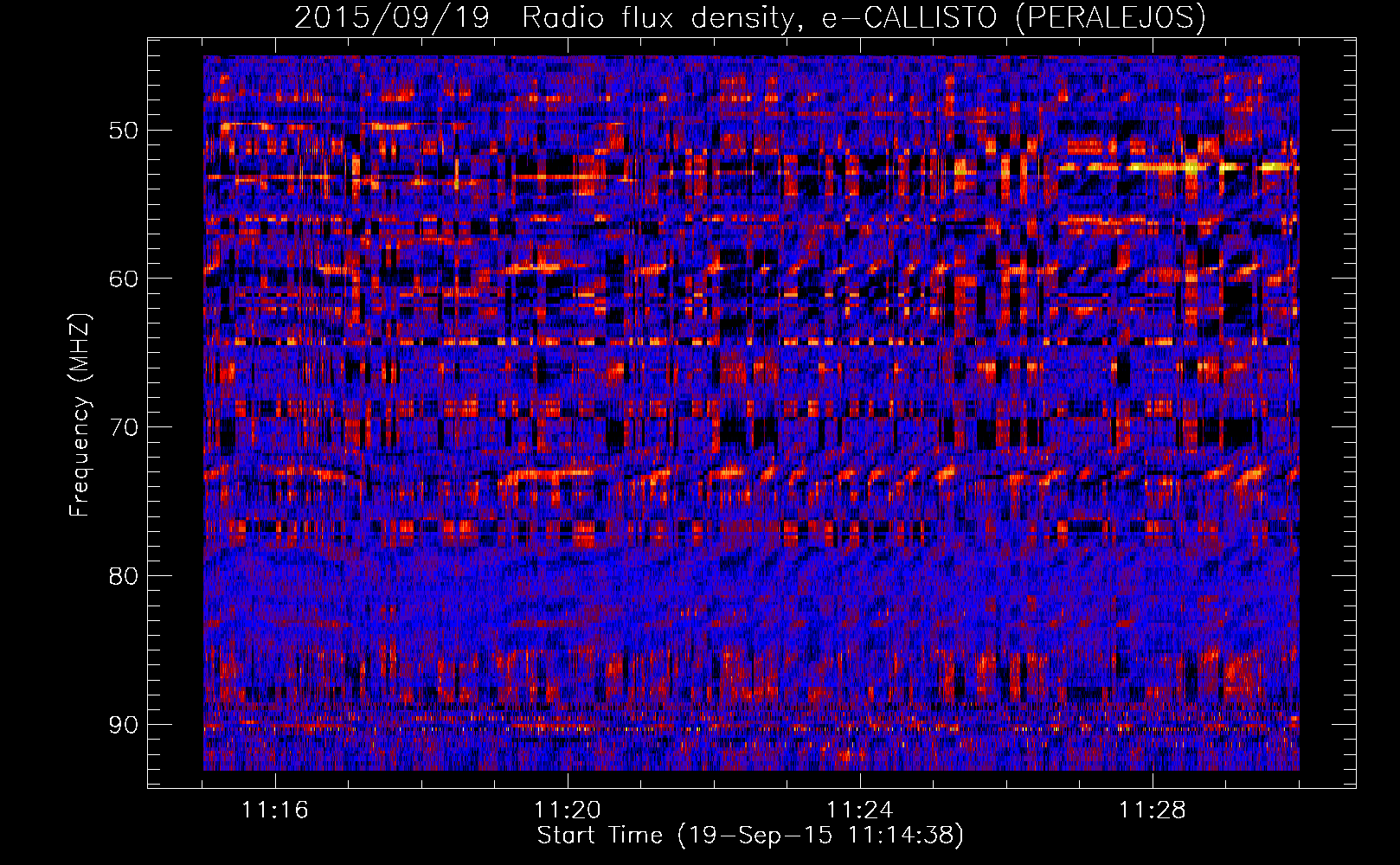
Task: Select the 90 MHz frequency tick label
Action: 123,725
